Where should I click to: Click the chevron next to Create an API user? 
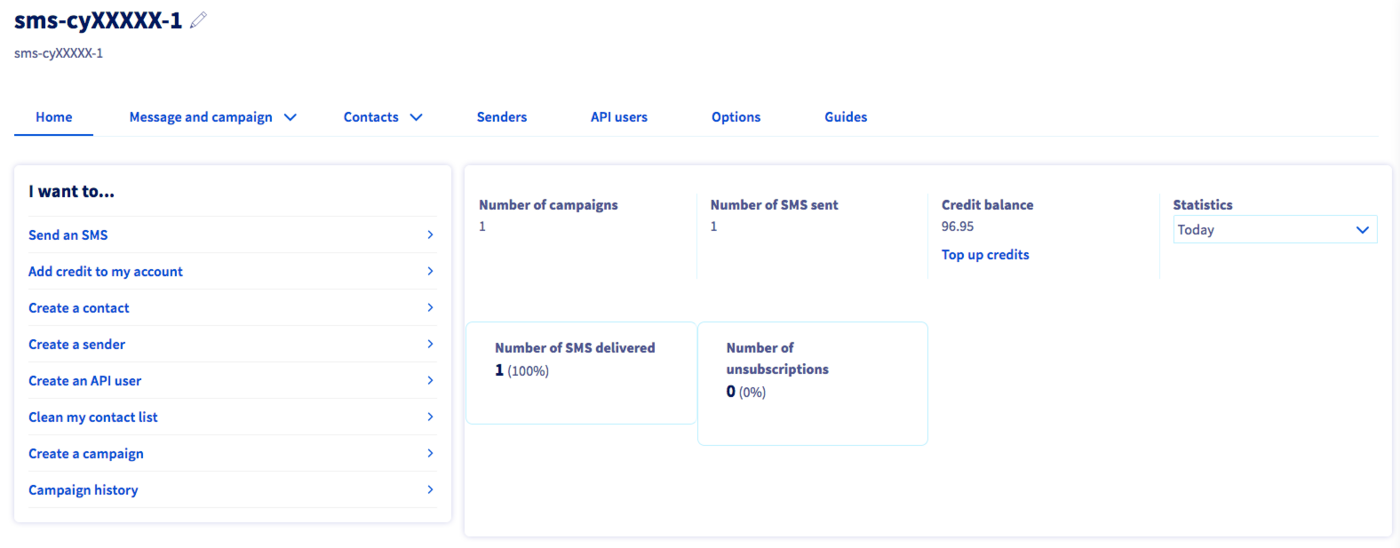point(430,381)
